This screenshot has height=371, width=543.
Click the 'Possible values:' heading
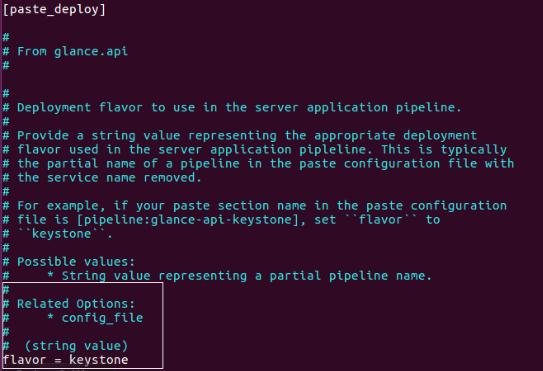76,262
